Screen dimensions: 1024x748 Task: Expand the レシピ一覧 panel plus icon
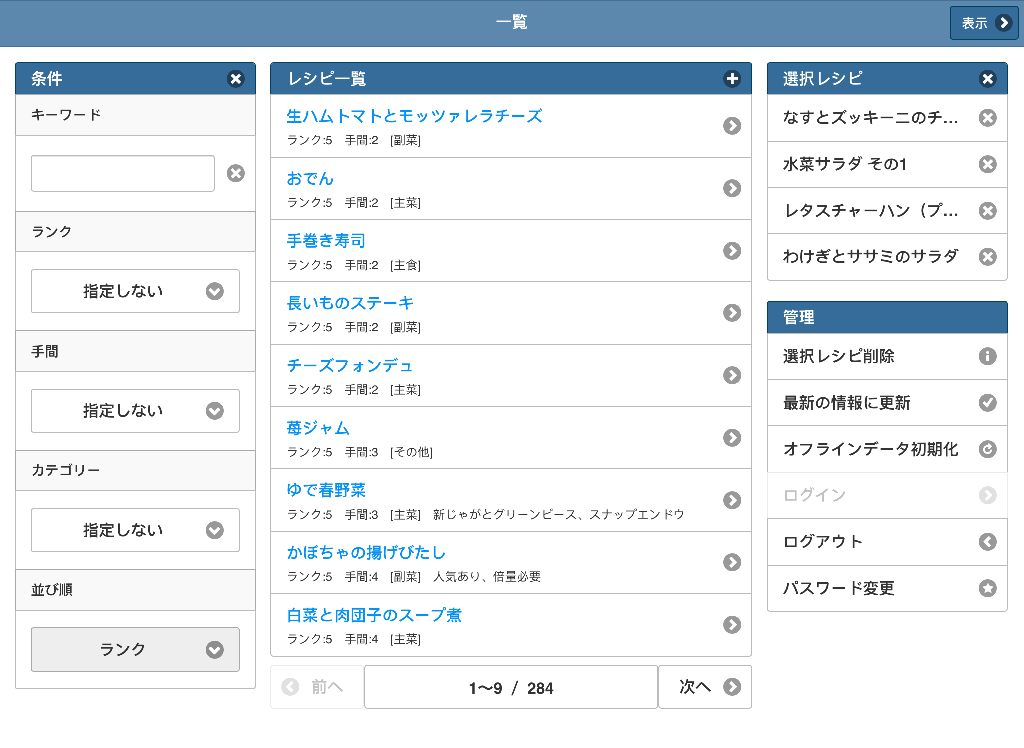coord(732,79)
